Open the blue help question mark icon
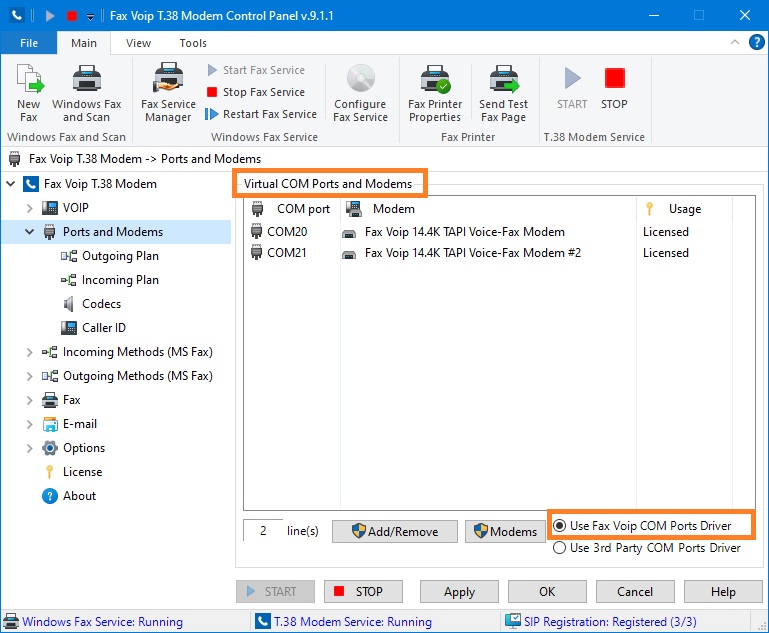Viewport: 769px width, 633px height. pyautogui.click(x=756, y=43)
